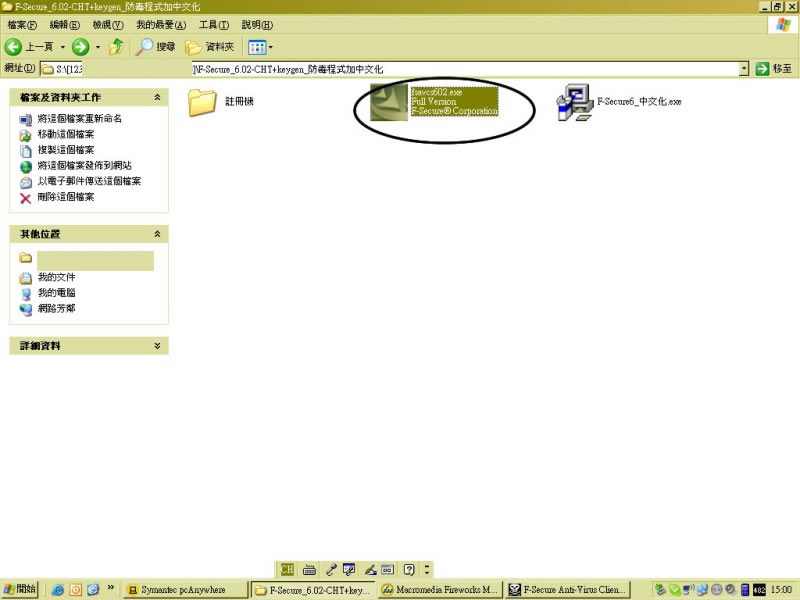Click inside the address bar path

(389, 69)
